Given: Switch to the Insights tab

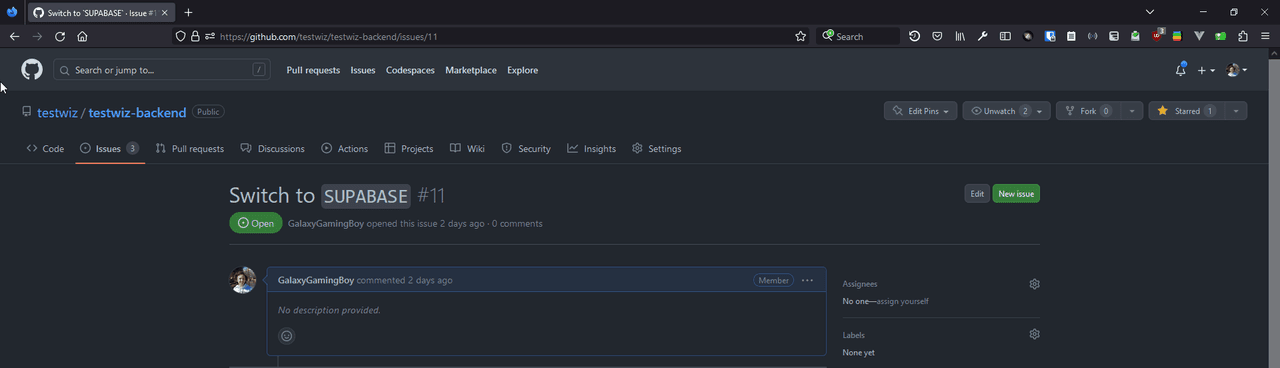Looking at the screenshot, I should click(591, 148).
